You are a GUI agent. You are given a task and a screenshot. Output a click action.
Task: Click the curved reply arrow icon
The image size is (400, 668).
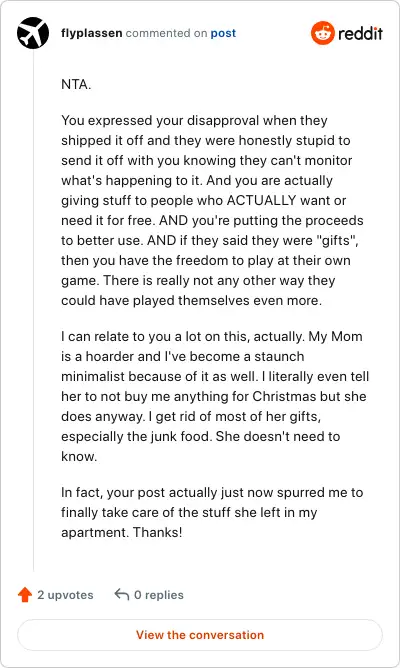[122, 594]
